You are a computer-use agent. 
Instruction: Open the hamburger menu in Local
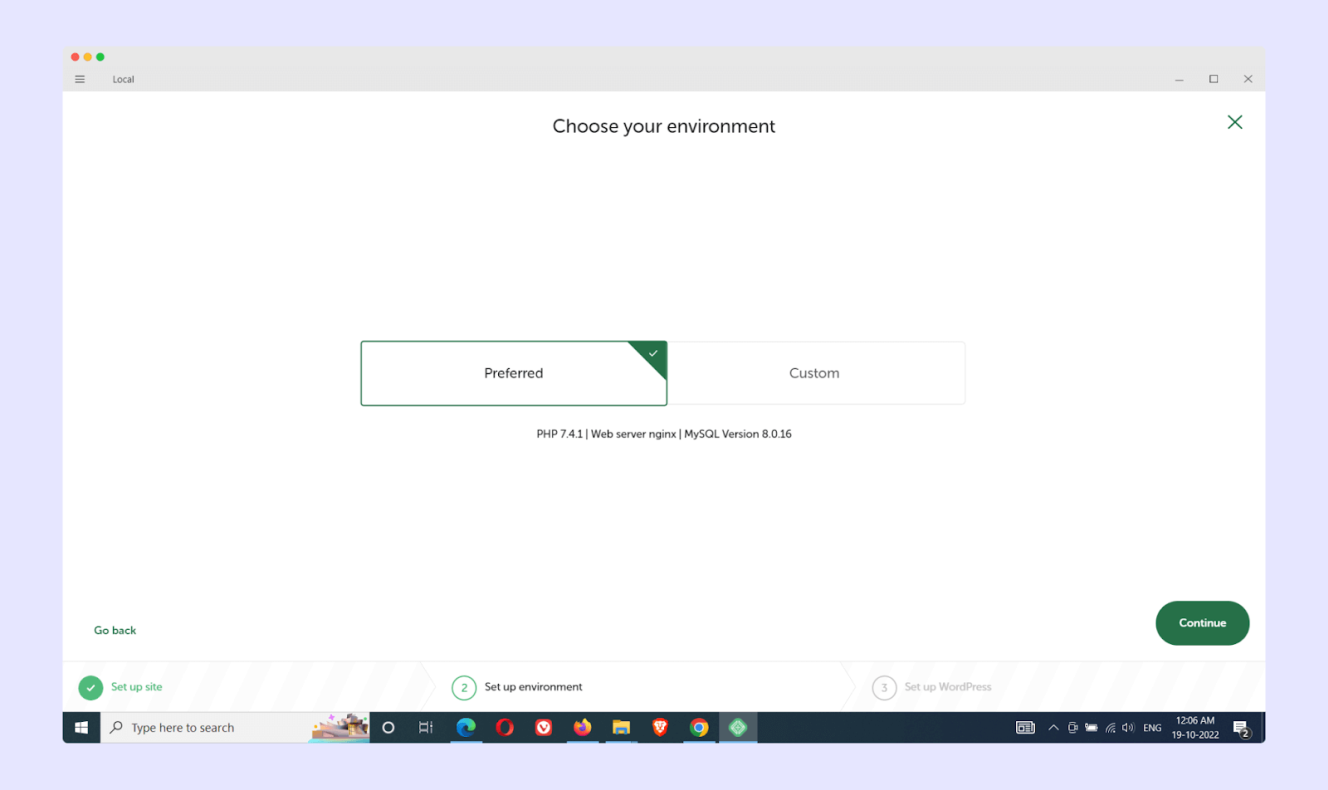point(80,79)
